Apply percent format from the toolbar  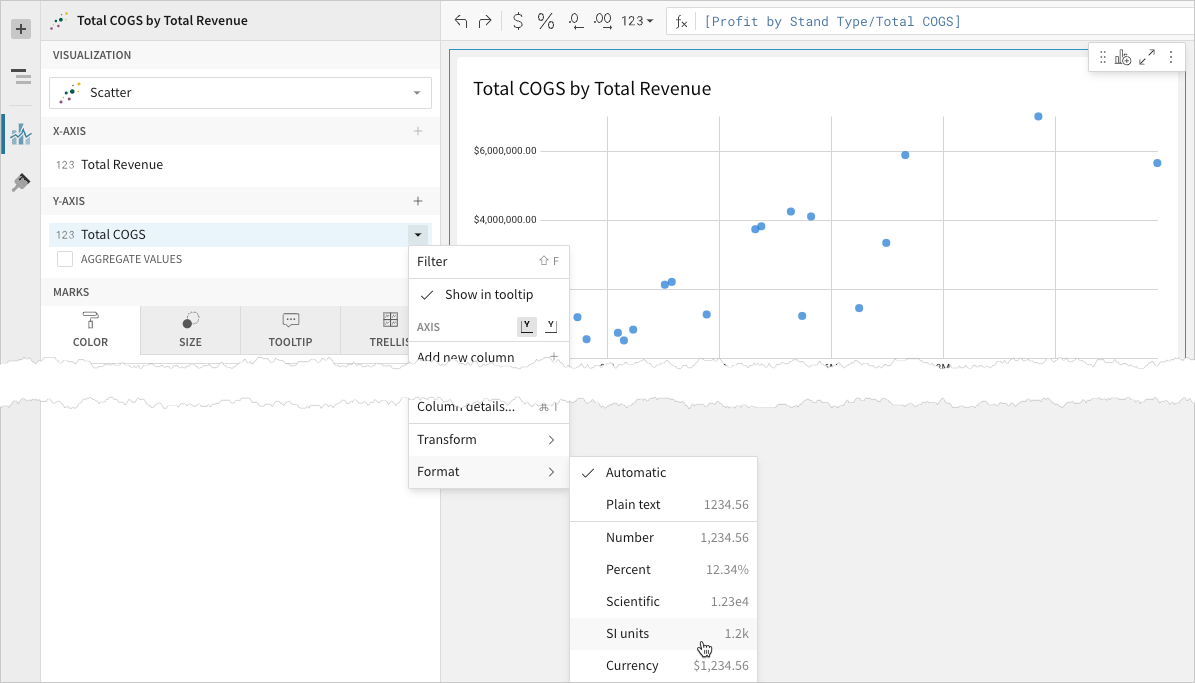pyautogui.click(x=546, y=21)
